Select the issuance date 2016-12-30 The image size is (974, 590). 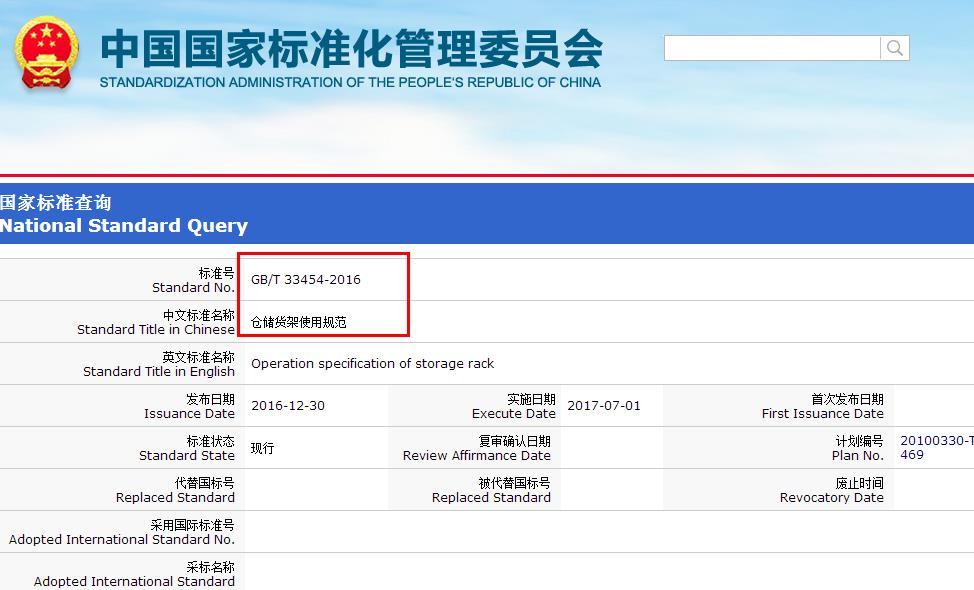tap(288, 406)
